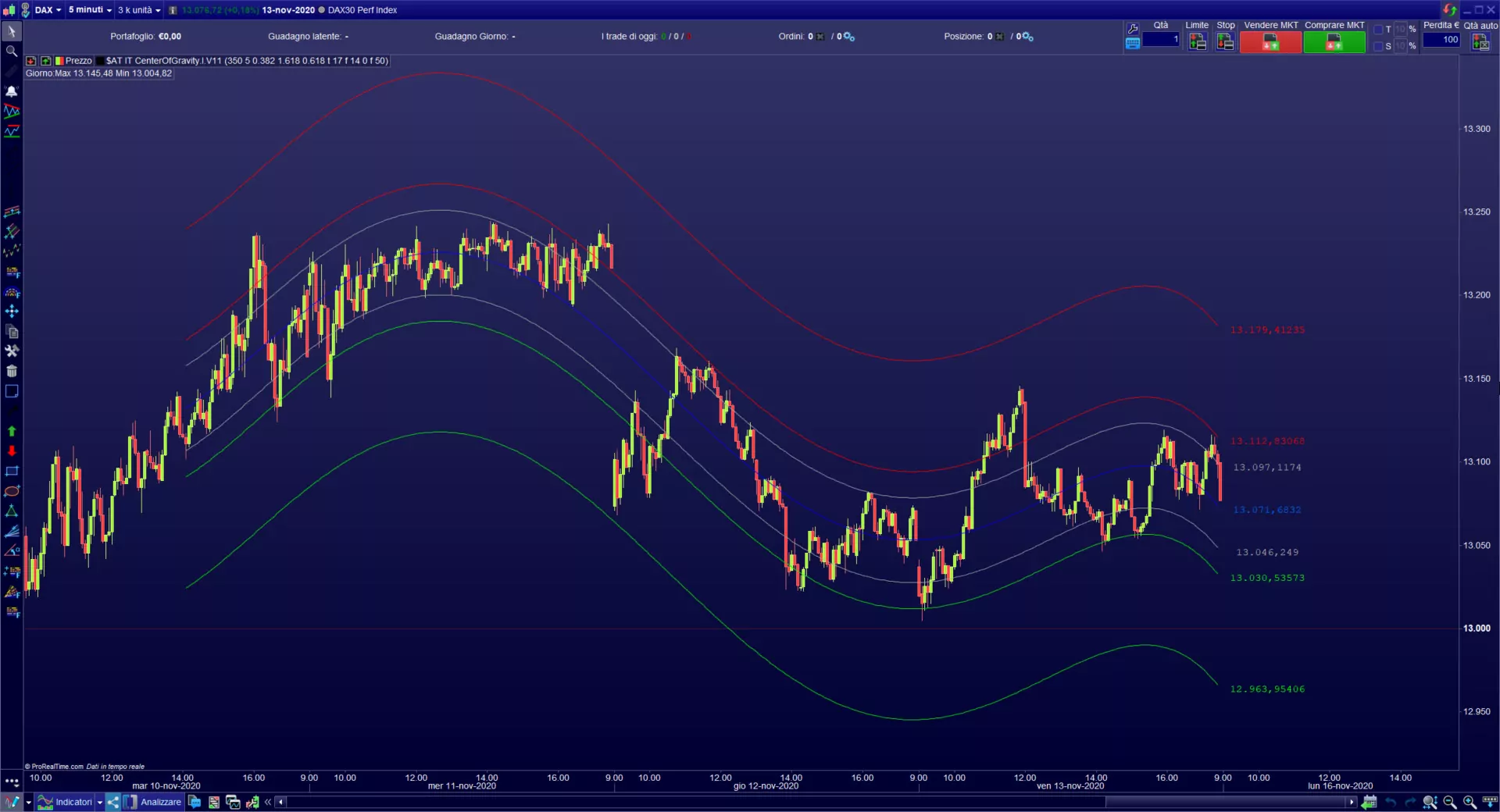This screenshot has width=1500, height=812.
Task: Toggle the first red arrow box before Prezzo
Action: [x=31, y=61]
